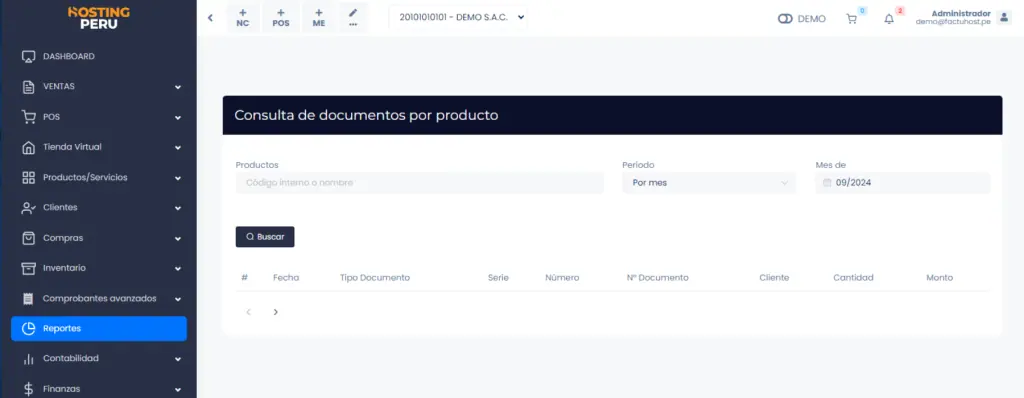Expand the Productos/Servicios chevron
Image resolution: width=1024 pixels, height=398 pixels.
click(x=178, y=178)
